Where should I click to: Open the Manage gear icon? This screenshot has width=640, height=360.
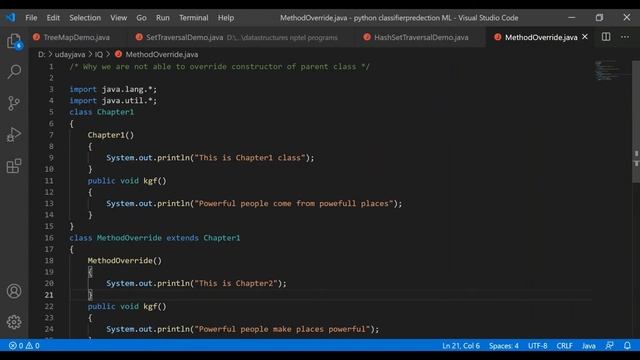pyautogui.click(x=14, y=322)
